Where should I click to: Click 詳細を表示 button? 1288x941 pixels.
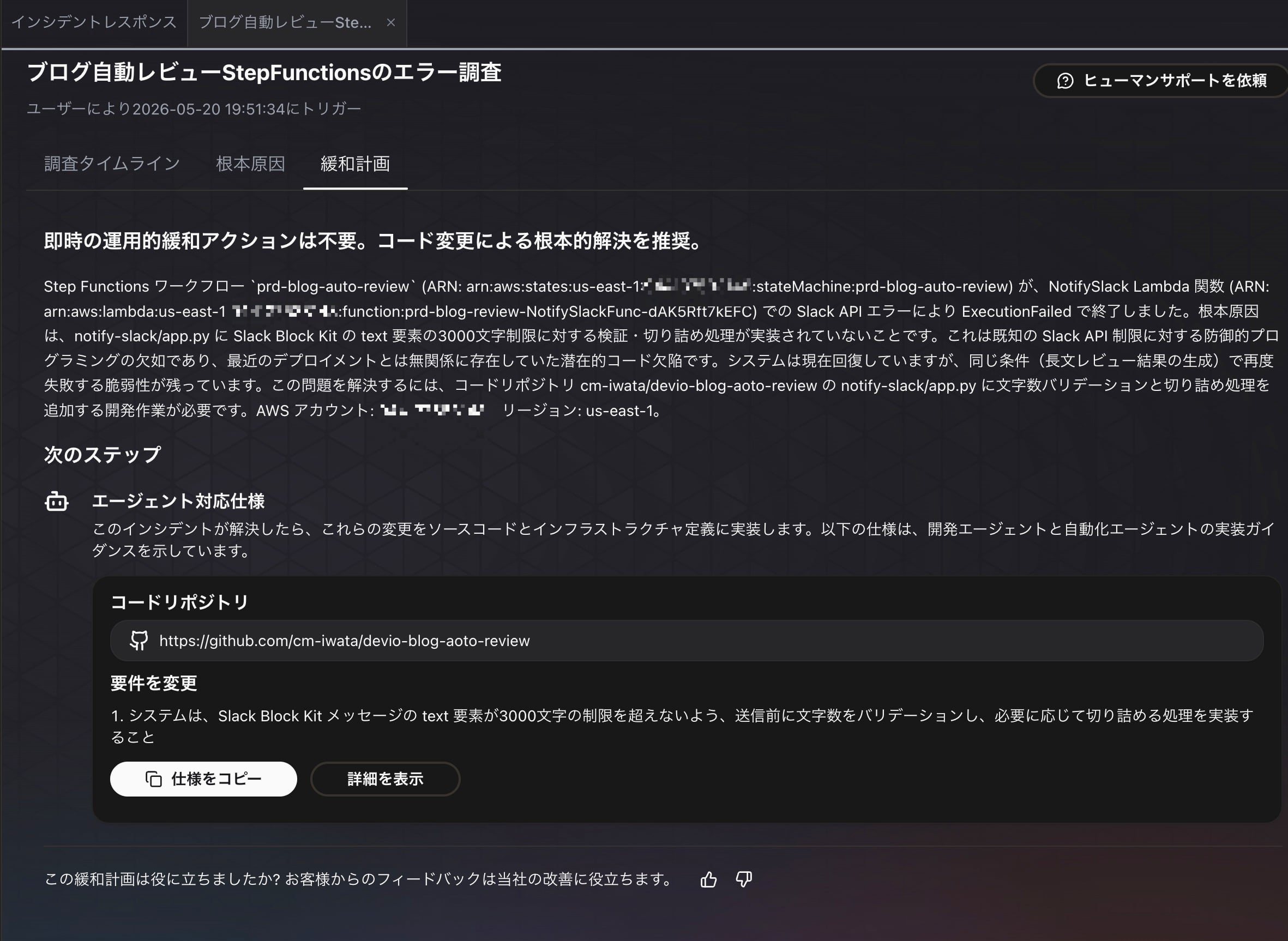click(x=385, y=779)
